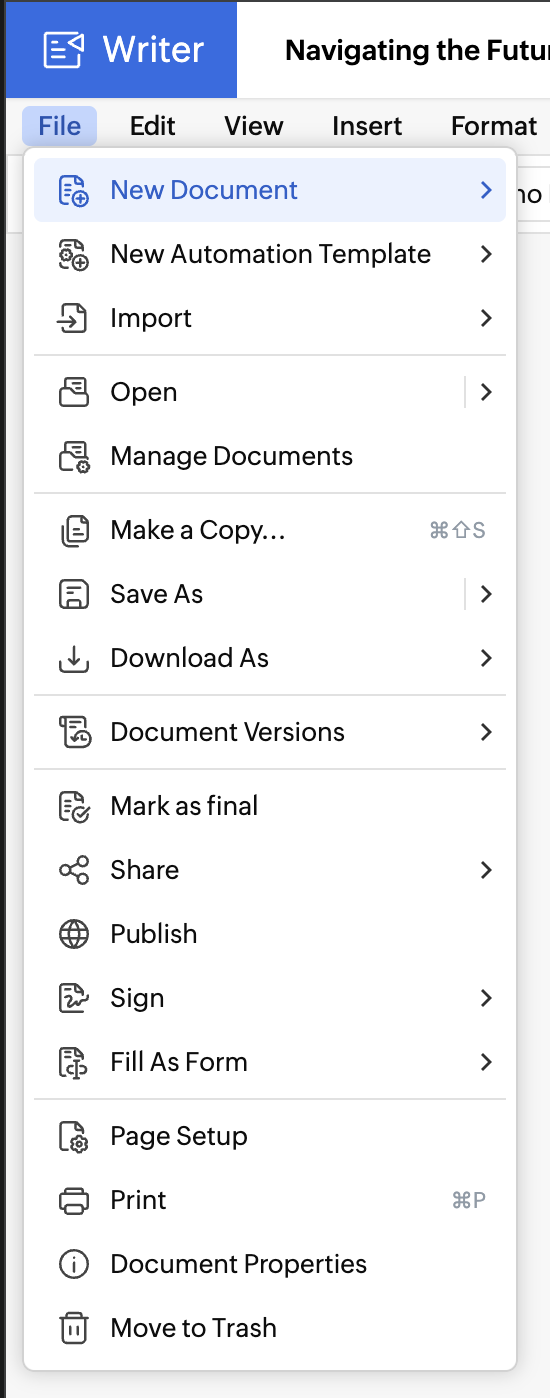Click the New Automation Template icon
550x1398 pixels.
(74, 254)
